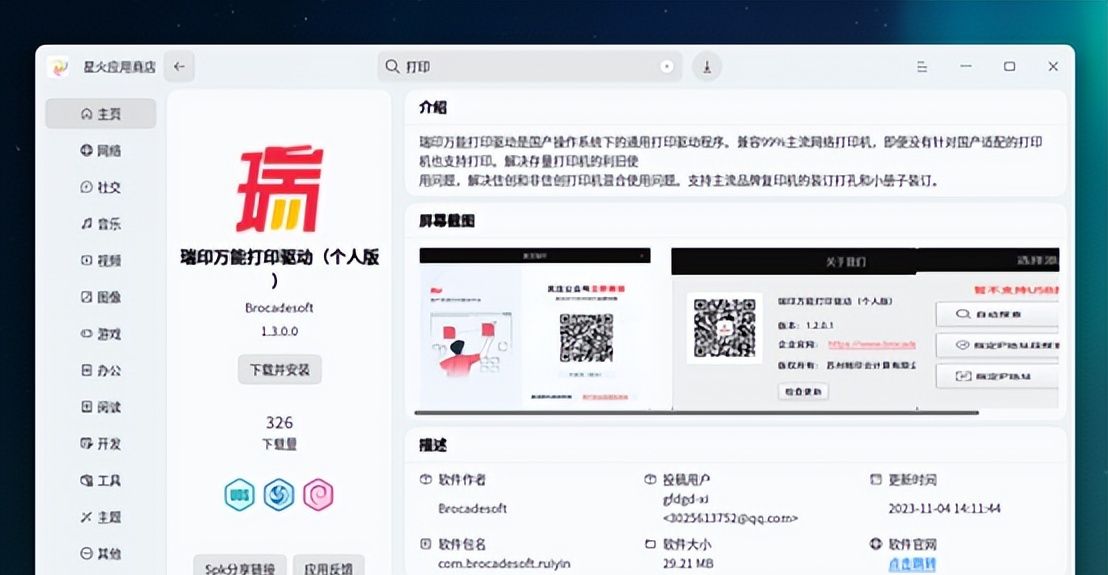Open the 阅读 category

[100, 407]
